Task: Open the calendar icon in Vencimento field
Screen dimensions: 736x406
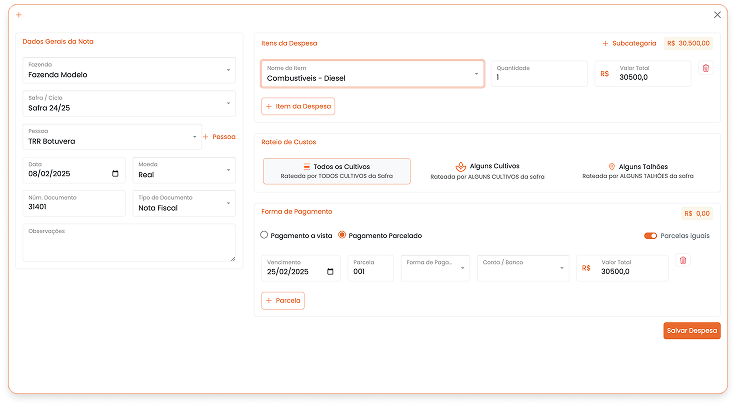Action: coord(334,272)
